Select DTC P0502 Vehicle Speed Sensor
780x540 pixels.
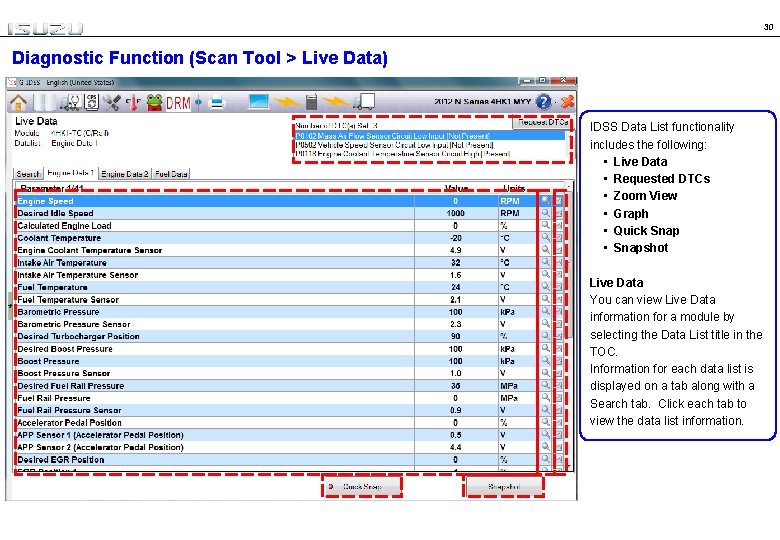click(430, 145)
